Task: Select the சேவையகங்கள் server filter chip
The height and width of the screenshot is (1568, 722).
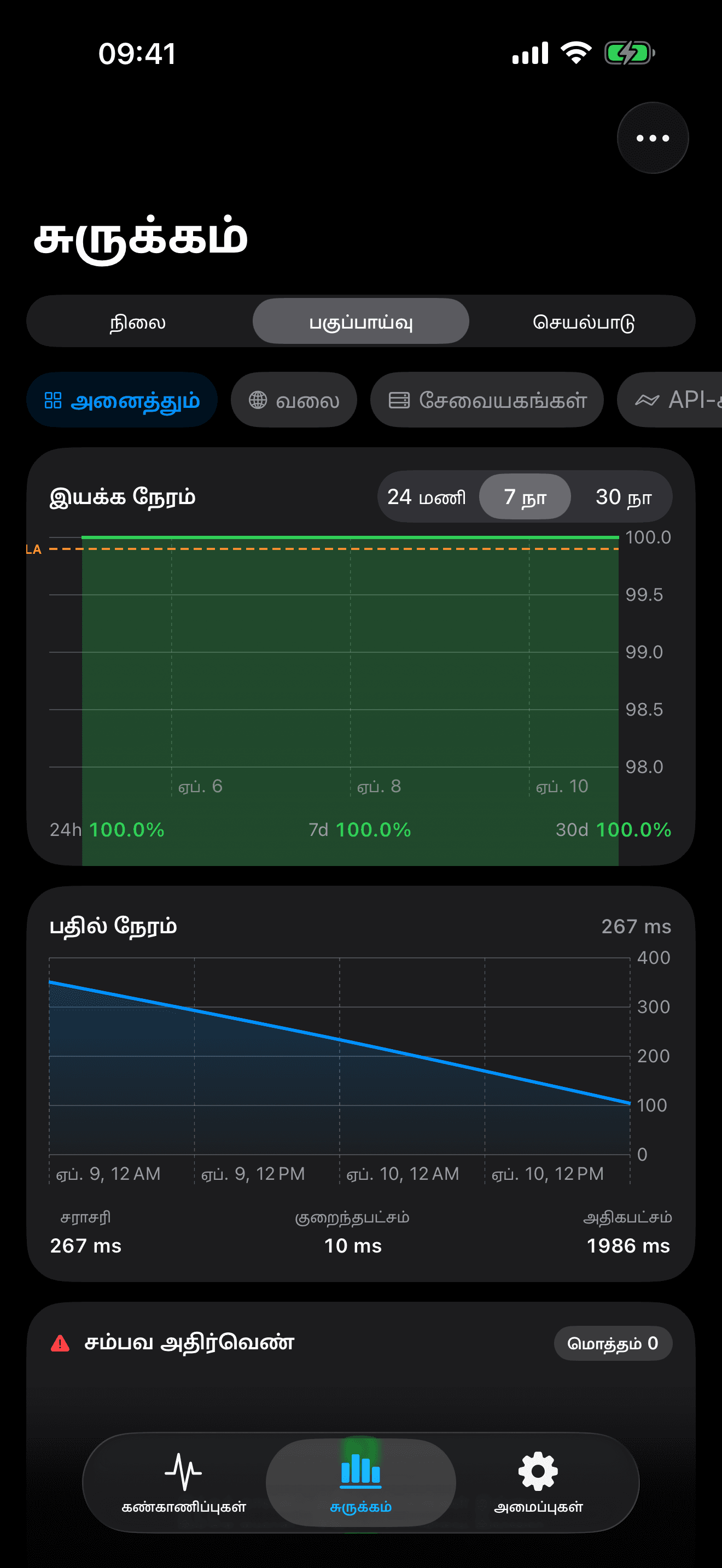Action: pos(486,400)
